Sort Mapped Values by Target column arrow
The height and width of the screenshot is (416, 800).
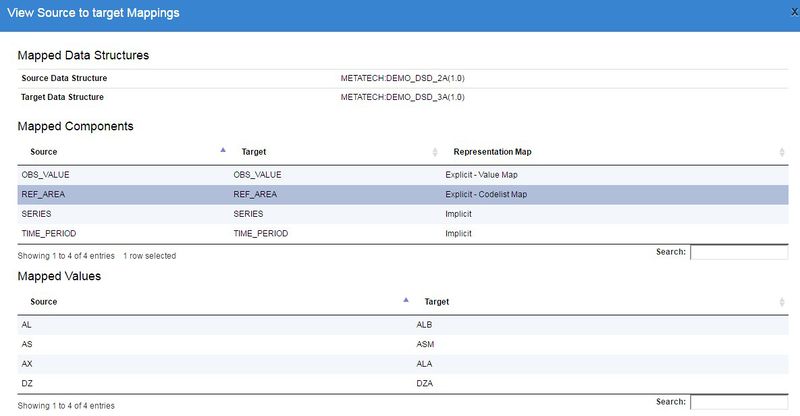click(782, 302)
